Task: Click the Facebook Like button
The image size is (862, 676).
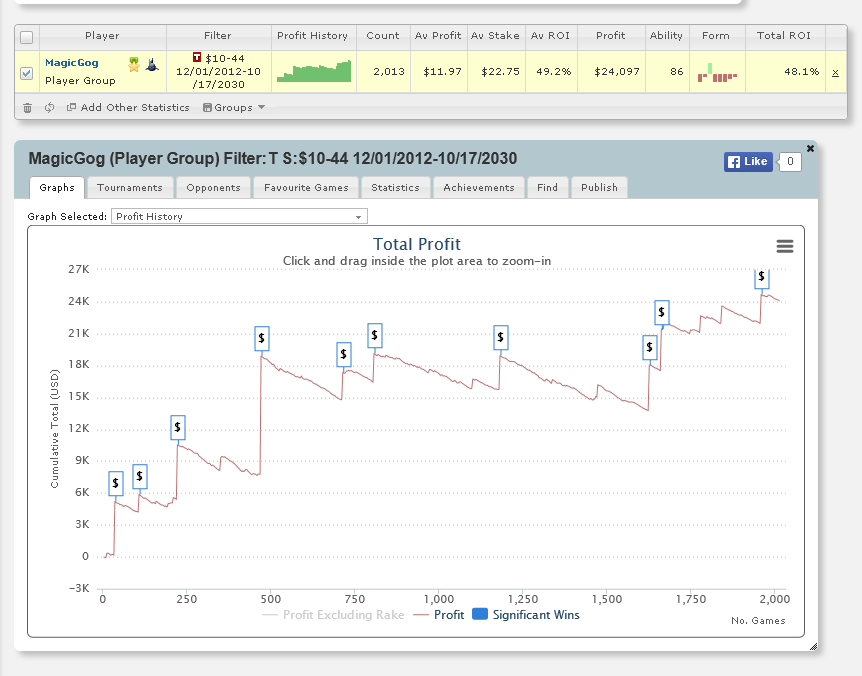Action: pyautogui.click(x=748, y=162)
